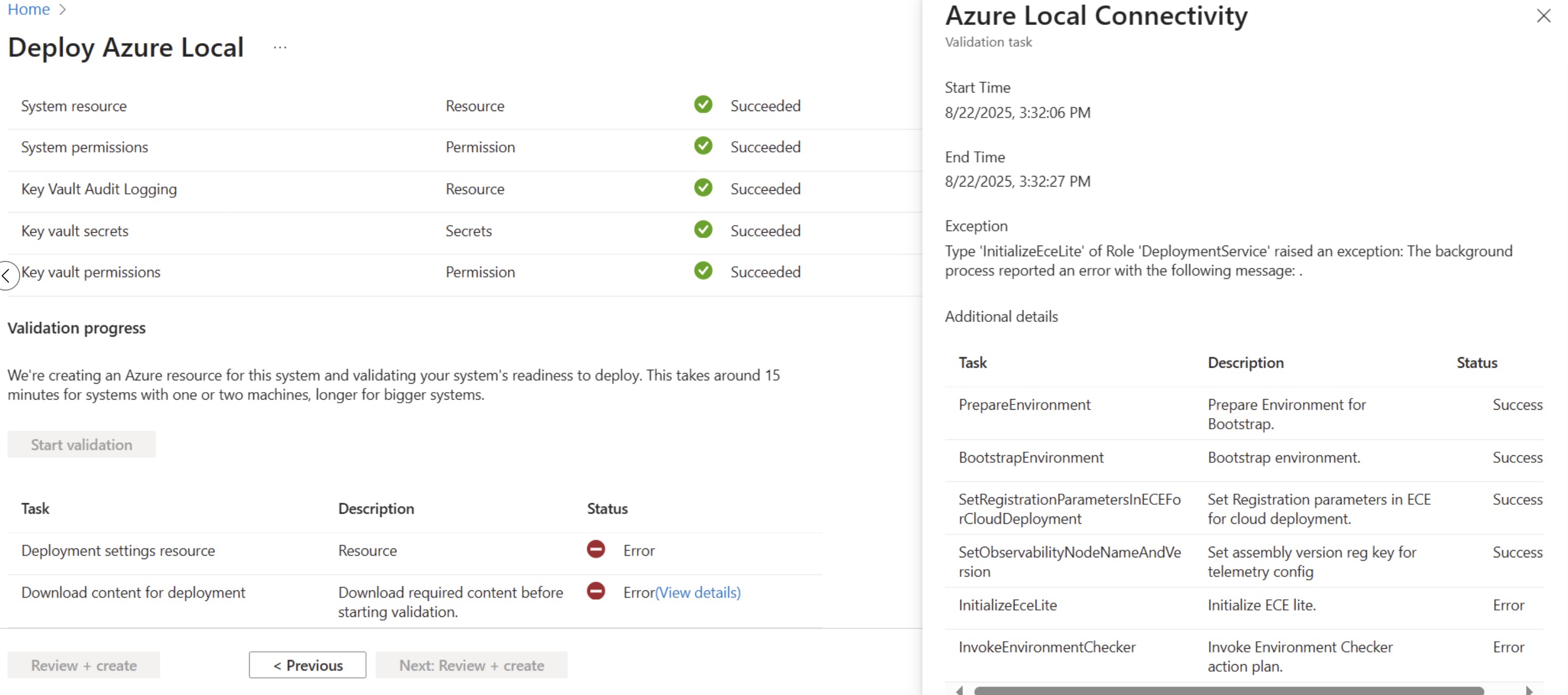Viewport: 1568px width, 695px height.
Task: Click the Status header in the details panel
Action: pos(1477,362)
